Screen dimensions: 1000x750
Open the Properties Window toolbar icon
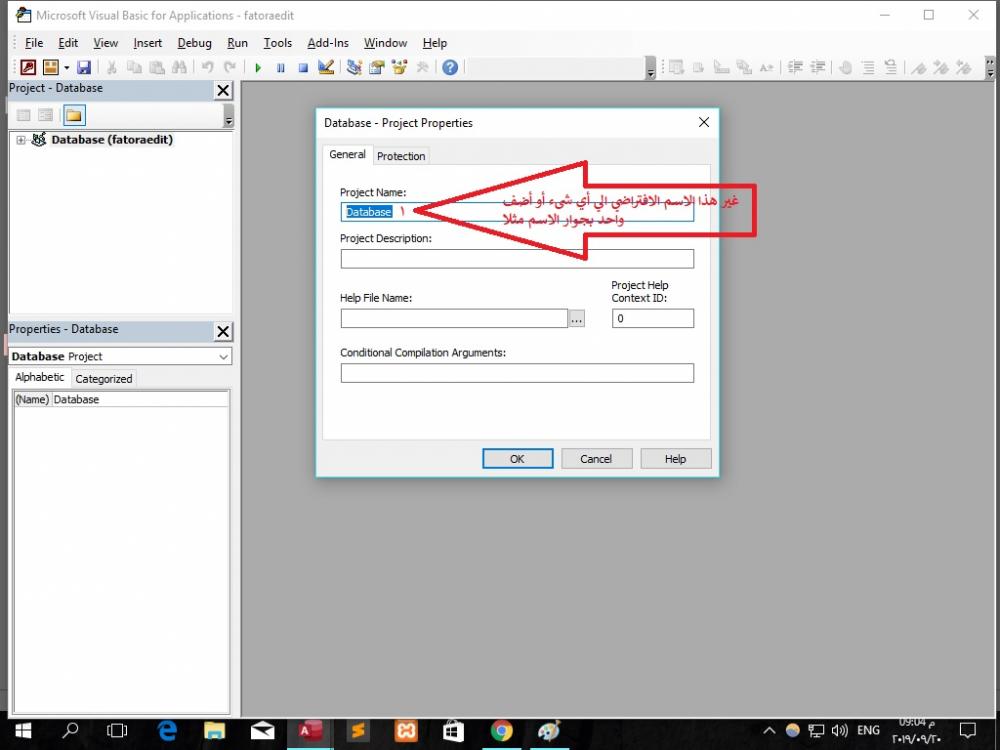click(377, 67)
